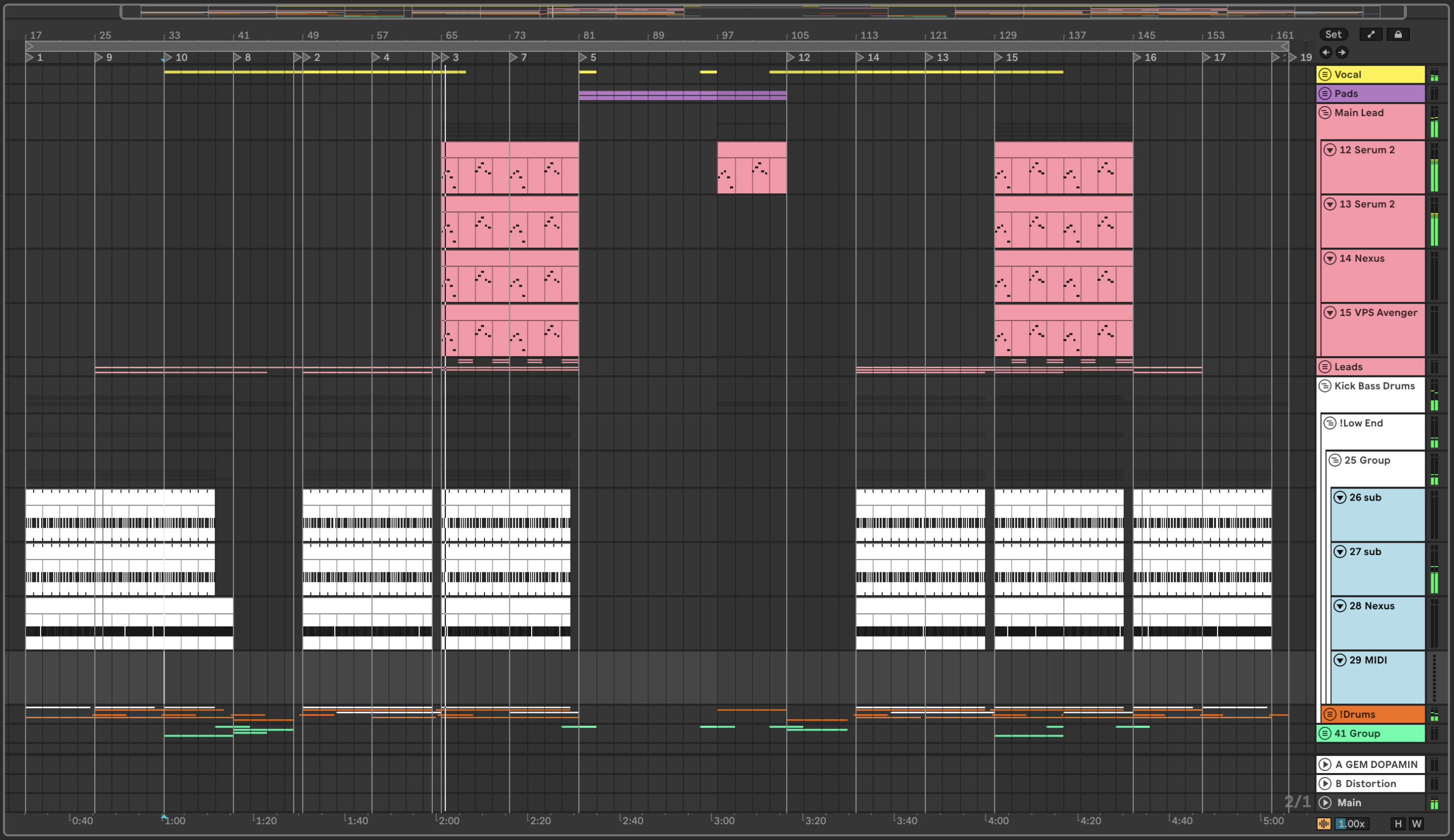Image resolution: width=1454 pixels, height=840 pixels.
Task: Unfold the Leads group track
Action: [x=1325, y=367]
